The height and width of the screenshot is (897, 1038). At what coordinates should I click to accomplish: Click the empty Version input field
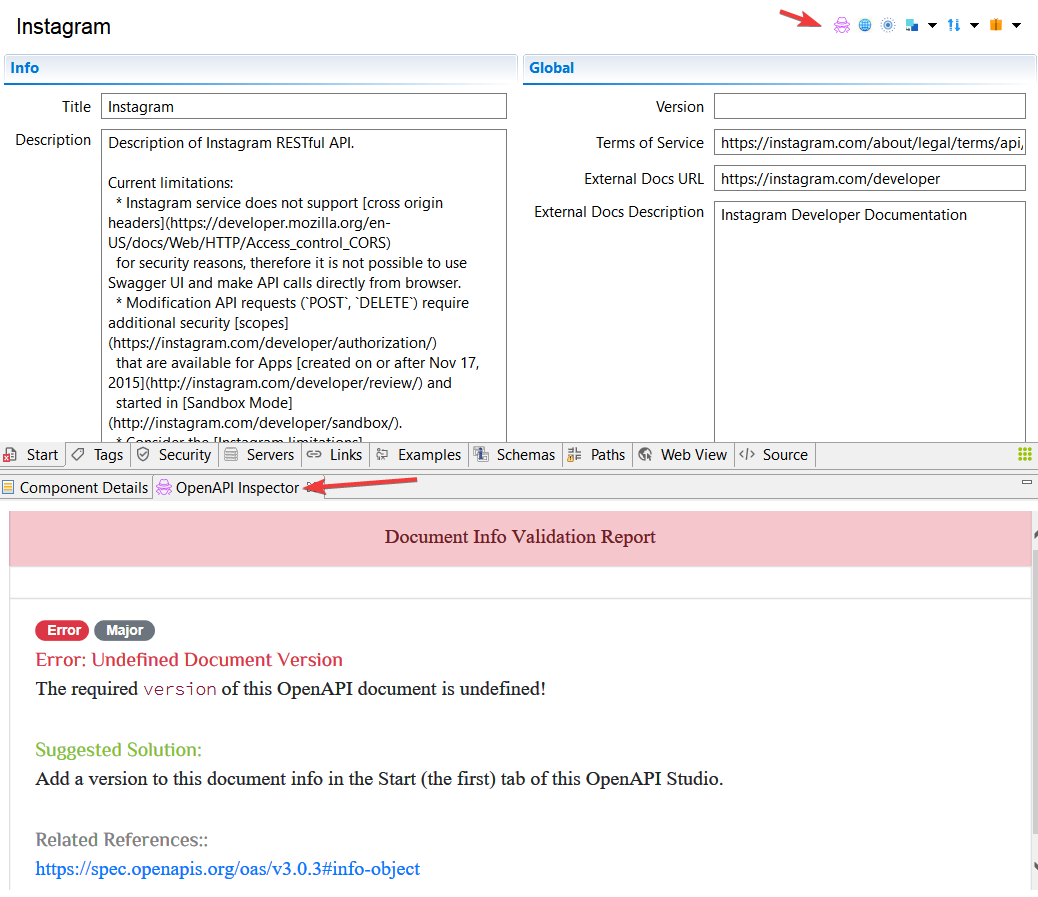tap(869, 106)
